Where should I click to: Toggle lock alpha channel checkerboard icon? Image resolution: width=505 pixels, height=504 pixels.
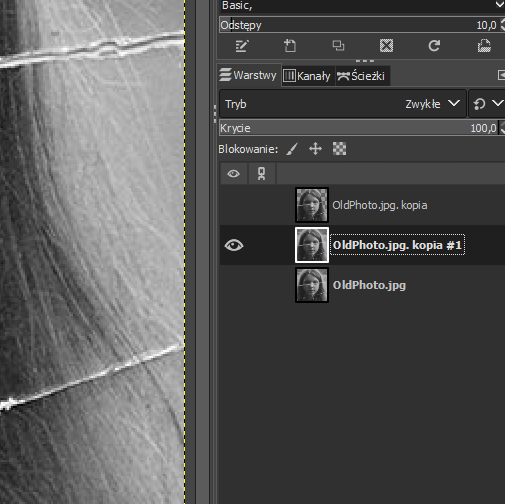(339, 149)
